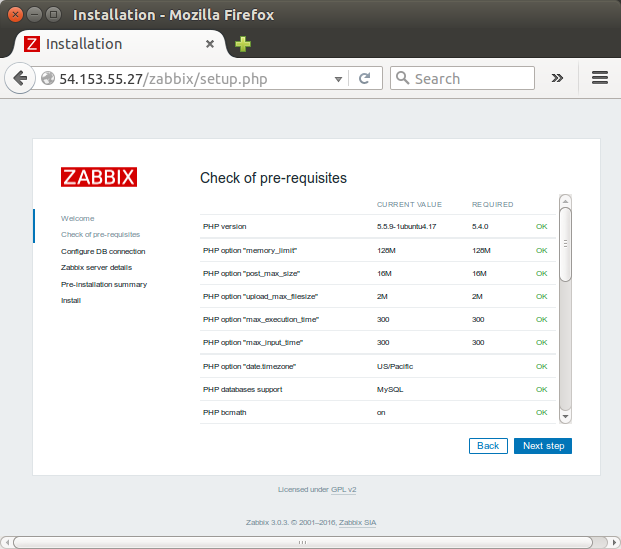
Task: Click the requisites list scroll-up arrow
Action: pyautogui.click(x=565, y=201)
